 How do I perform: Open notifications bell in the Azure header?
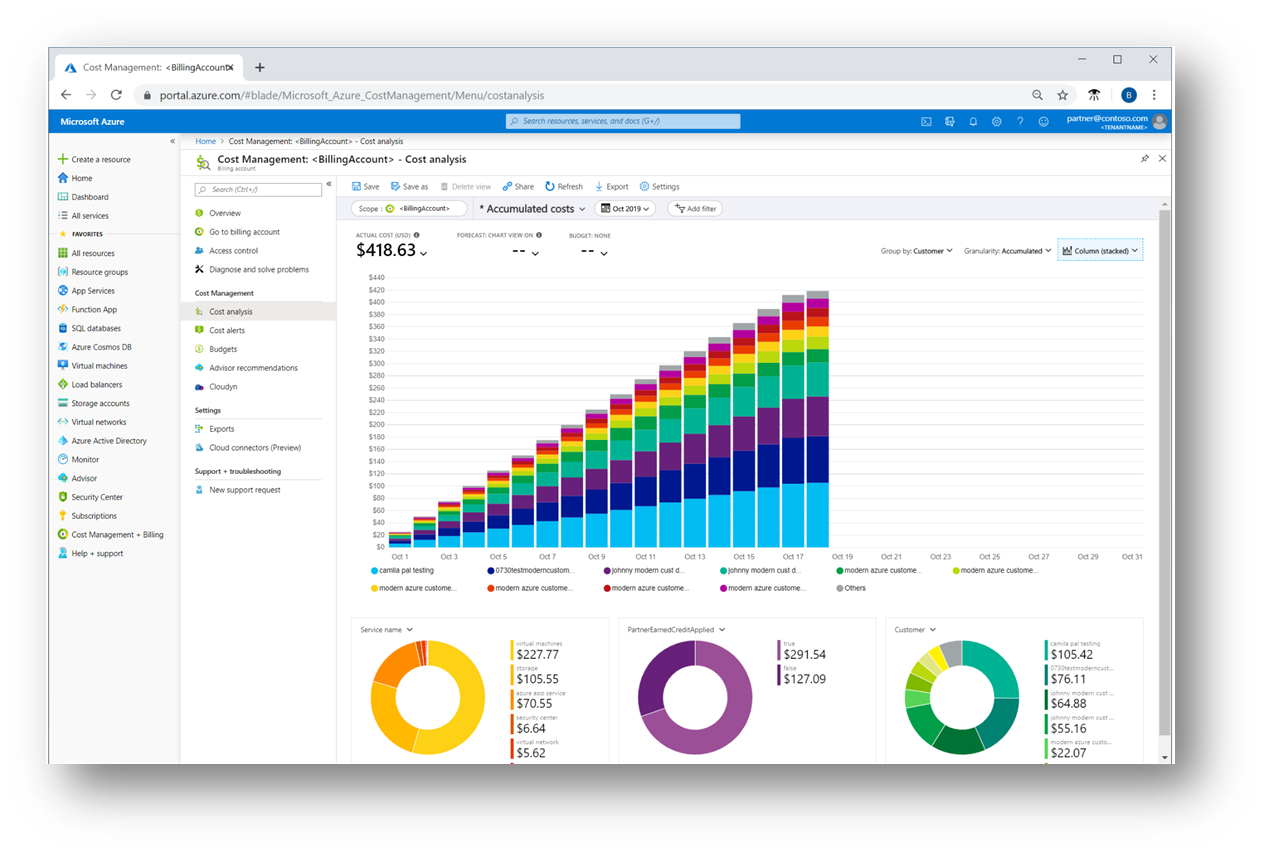[x=972, y=120]
